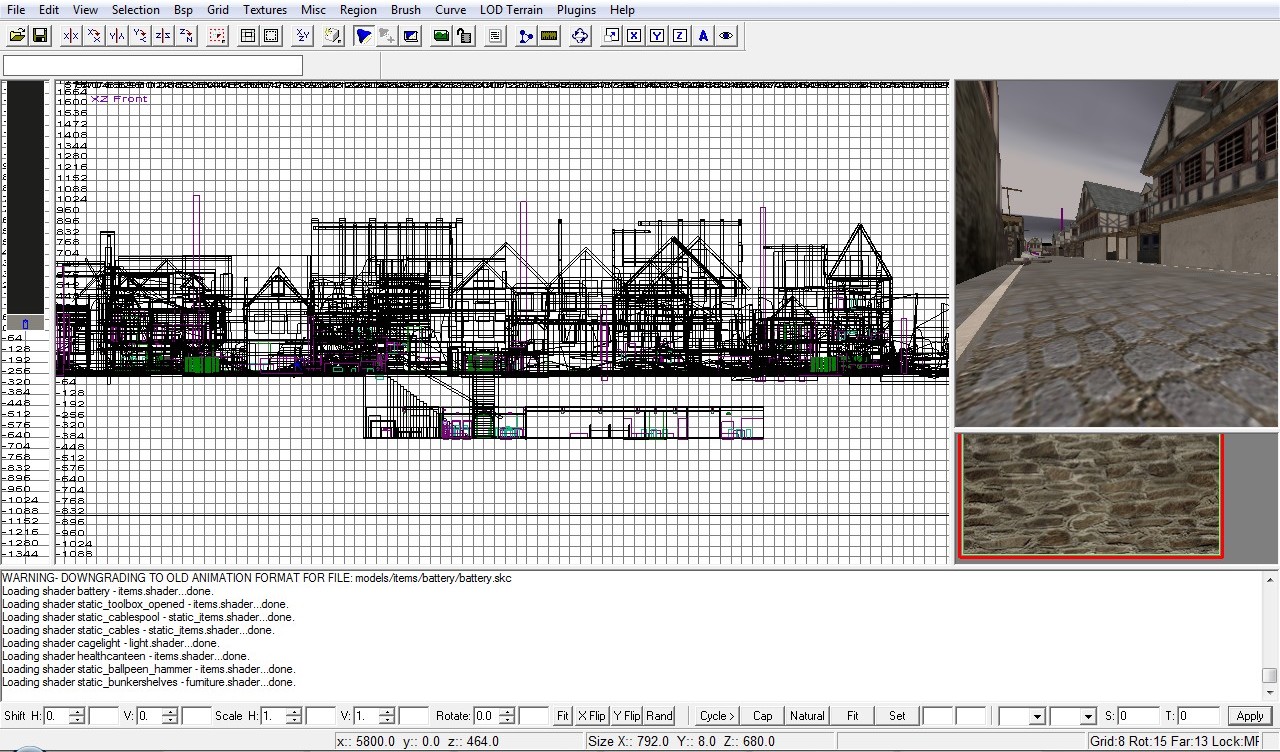Toggle the eye visibility toolbar icon
The image size is (1280, 752).
click(726, 36)
